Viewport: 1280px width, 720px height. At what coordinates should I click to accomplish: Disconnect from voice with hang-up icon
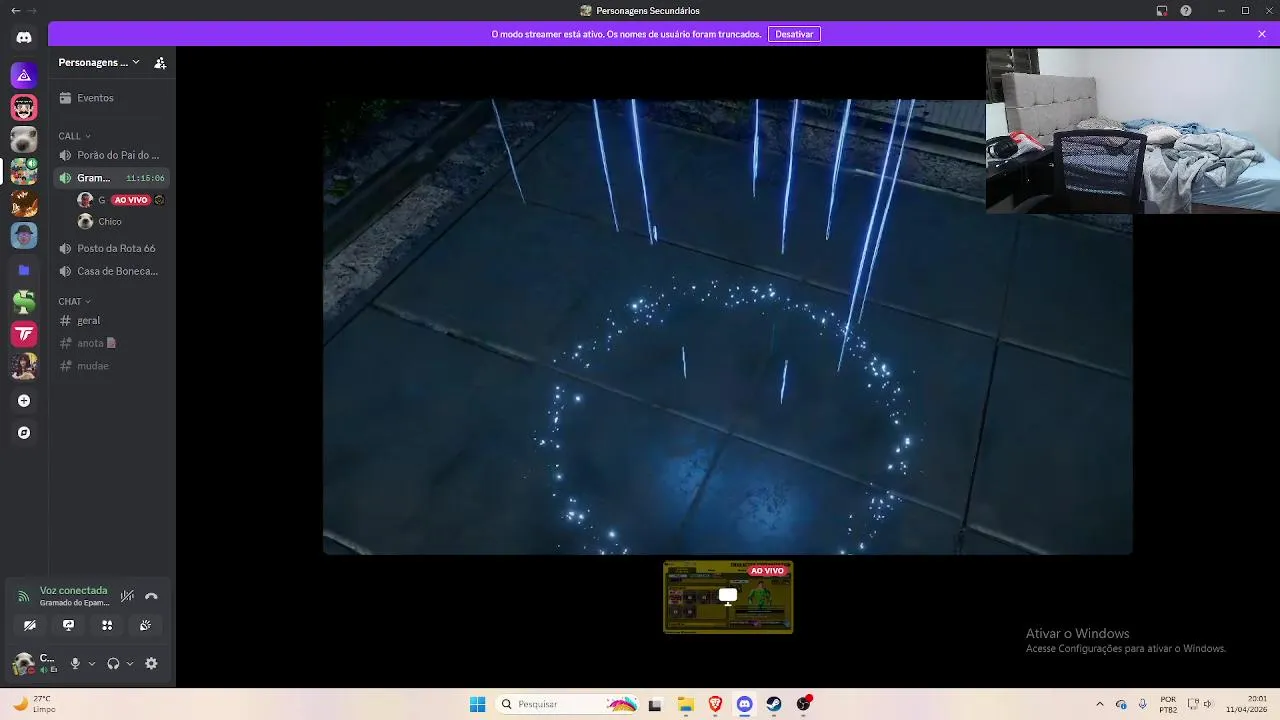[151, 596]
